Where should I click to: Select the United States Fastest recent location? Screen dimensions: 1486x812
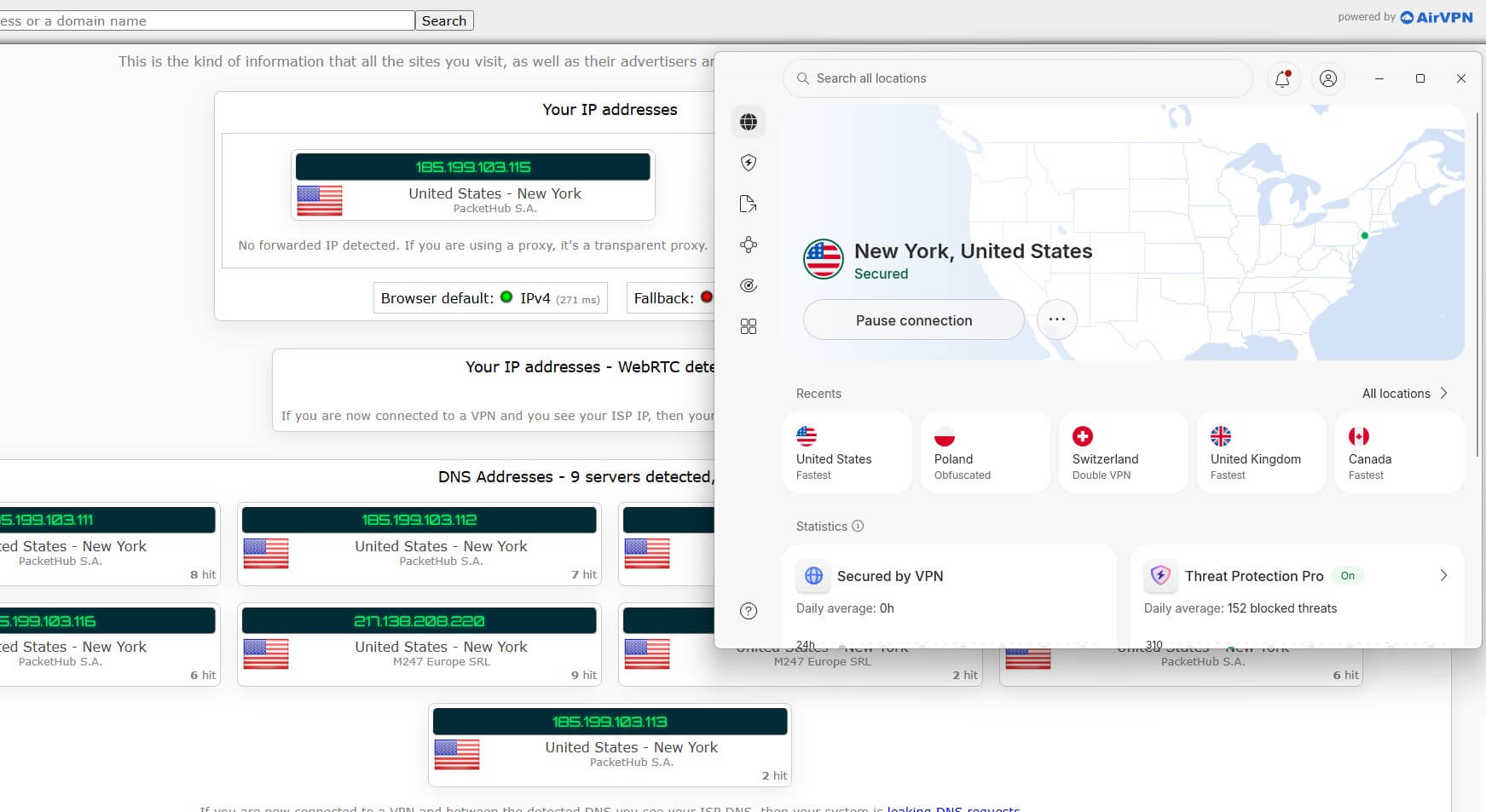[x=847, y=452]
